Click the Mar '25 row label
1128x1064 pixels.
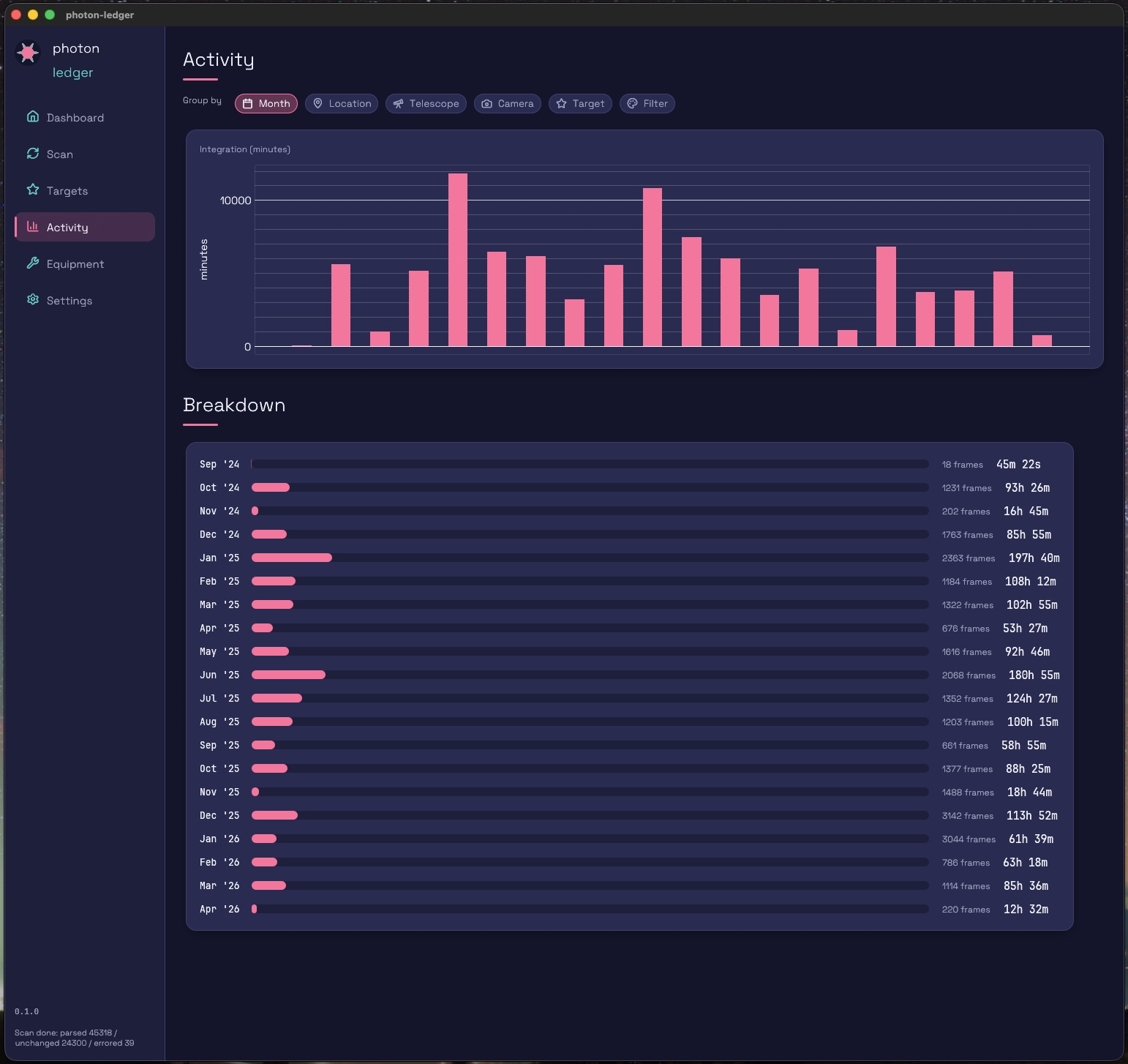219,604
